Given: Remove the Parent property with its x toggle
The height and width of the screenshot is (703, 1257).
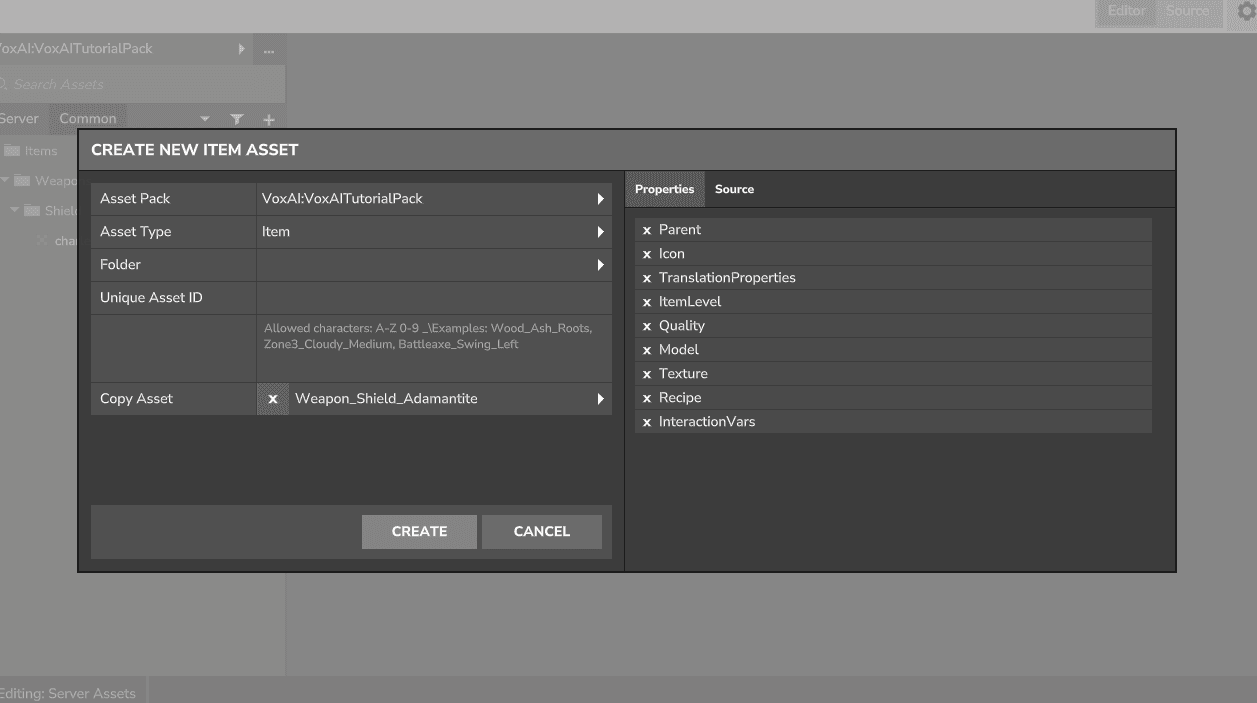Looking at the screenshot, I should [x=646, y=229].
